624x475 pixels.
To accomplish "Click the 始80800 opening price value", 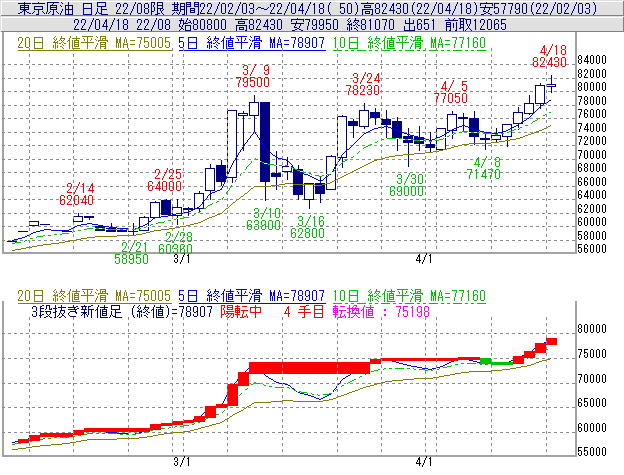I will 202,25.
